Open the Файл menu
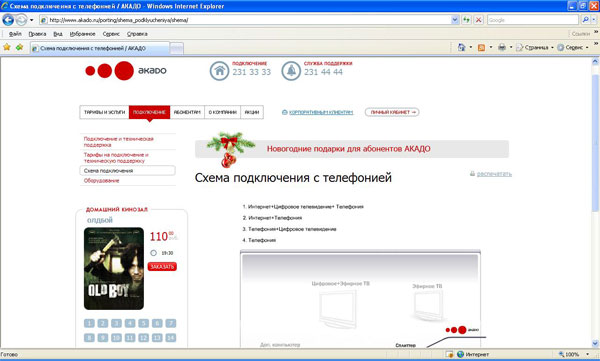The image size is (600, 361). (15, 34)
